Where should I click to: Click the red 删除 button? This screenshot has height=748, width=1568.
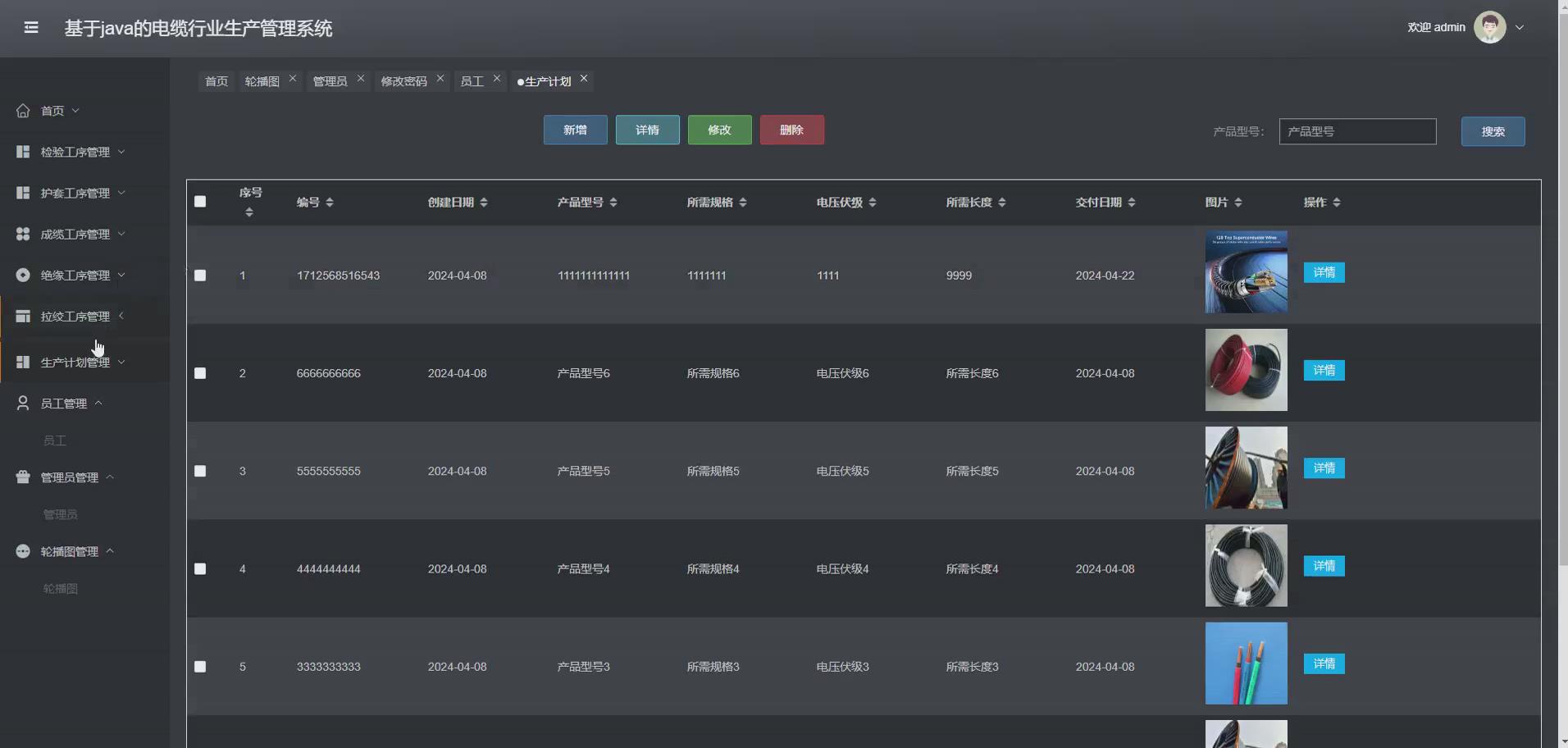click(x=792, y=130)
